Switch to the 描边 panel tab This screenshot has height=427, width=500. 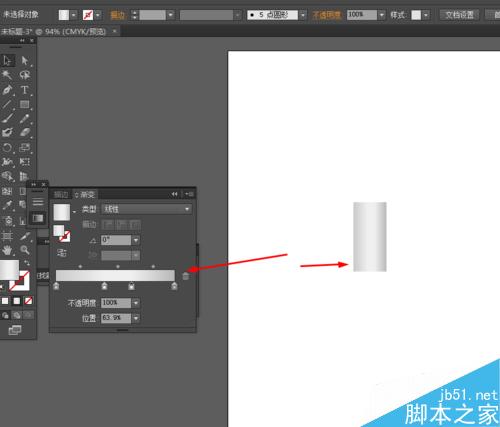(61, 194)
